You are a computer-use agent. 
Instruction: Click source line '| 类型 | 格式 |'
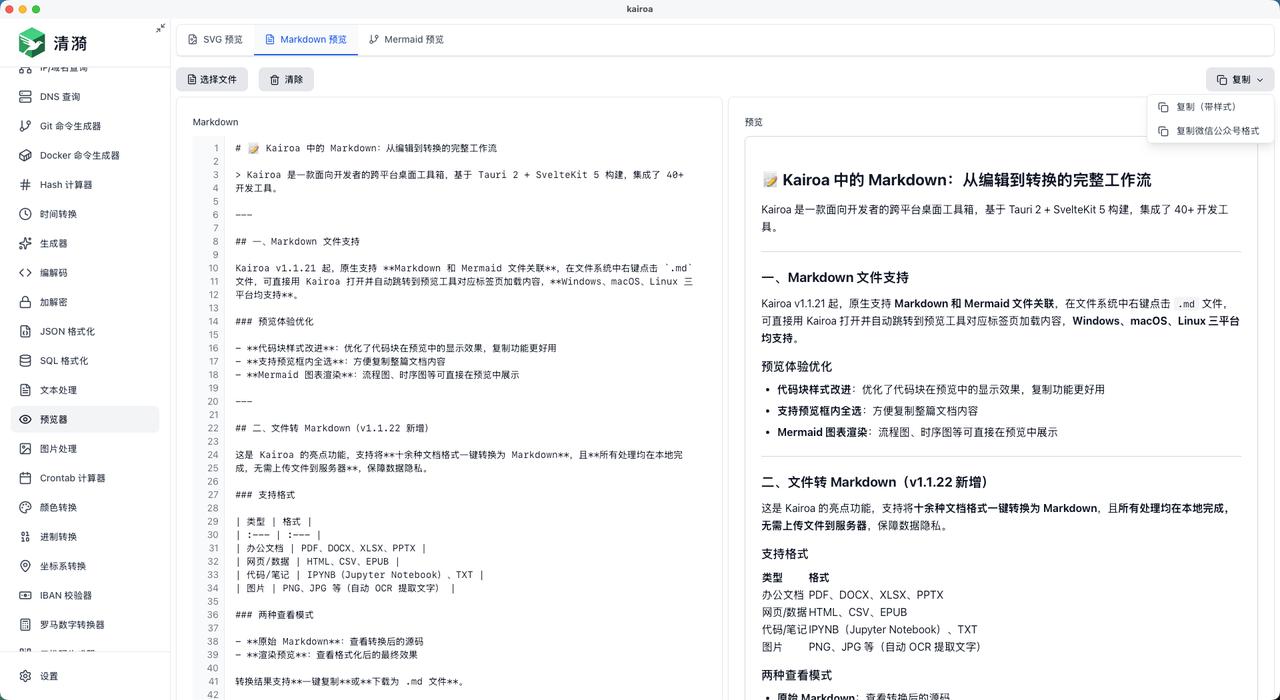273,521
